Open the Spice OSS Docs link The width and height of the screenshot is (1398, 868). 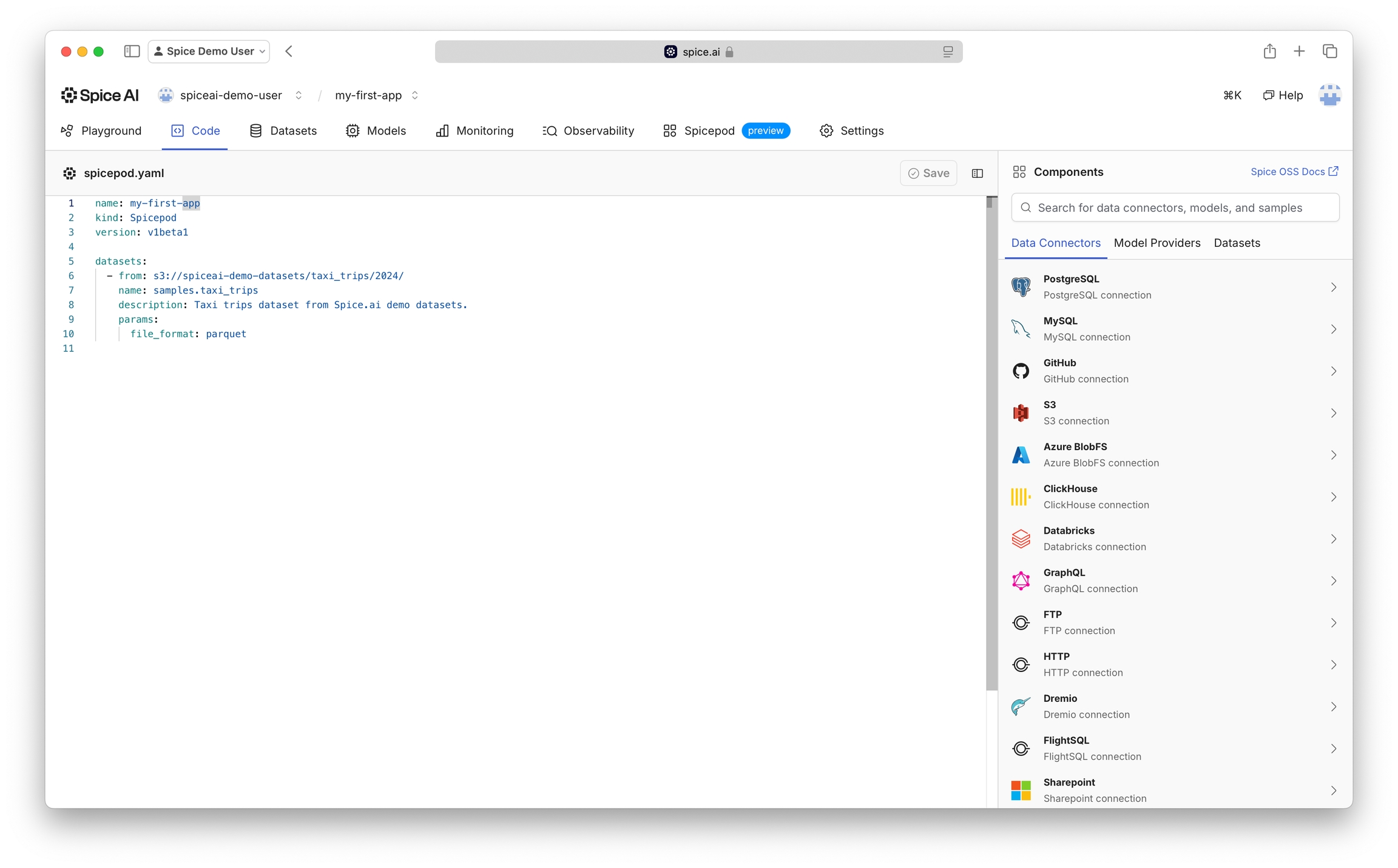pos(1294,172)
